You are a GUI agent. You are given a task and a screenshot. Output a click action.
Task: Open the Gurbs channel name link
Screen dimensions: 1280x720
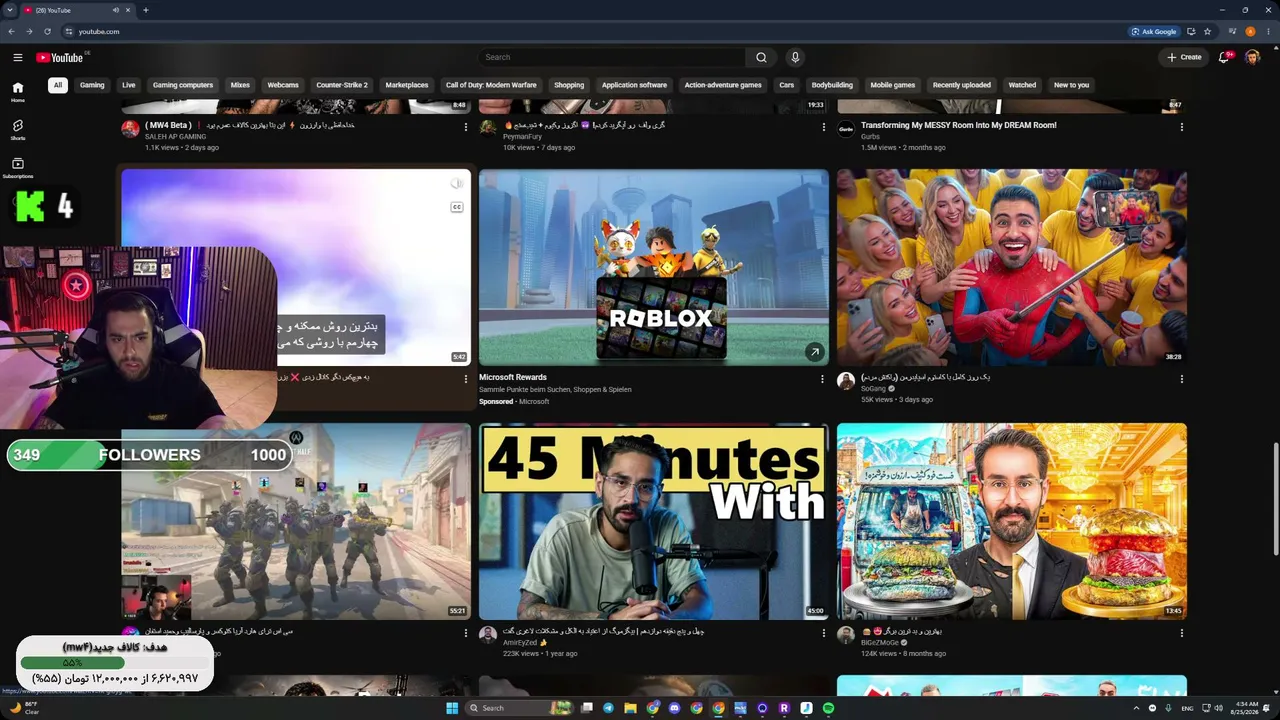pyautogui.click(x=872, y=136)
